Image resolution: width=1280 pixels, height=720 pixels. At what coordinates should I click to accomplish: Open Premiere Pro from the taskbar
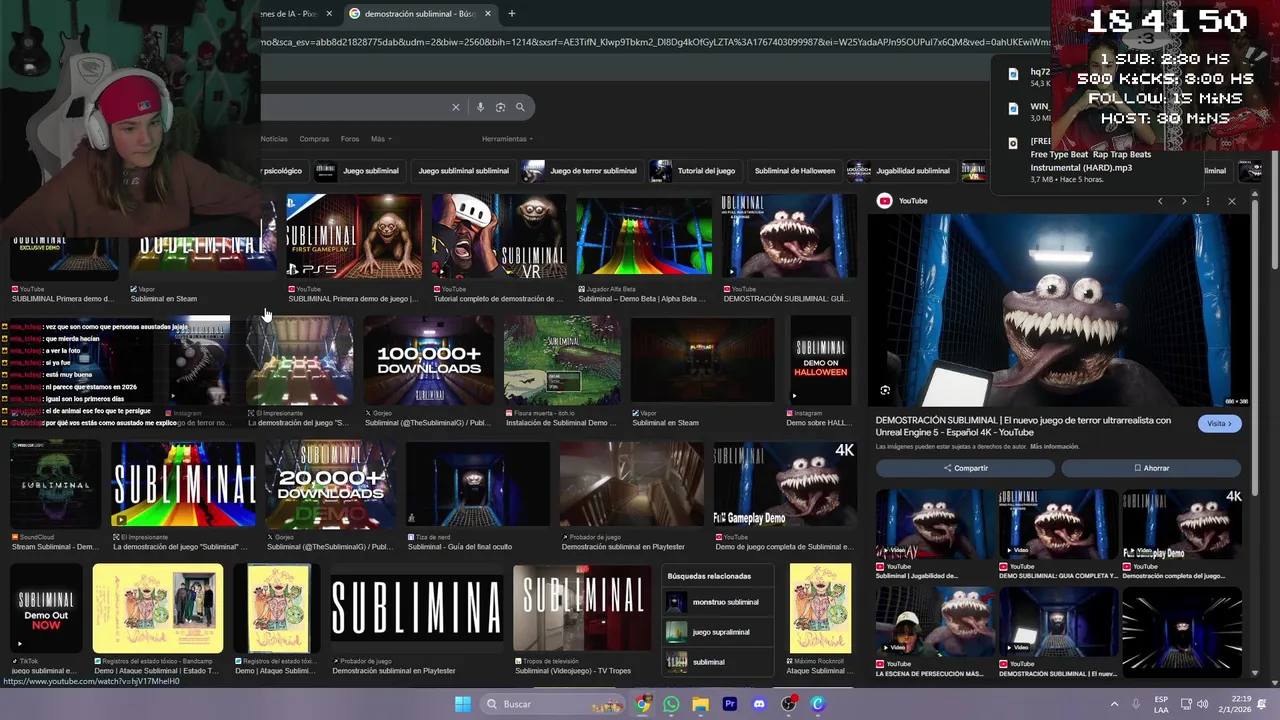[x=729, y=704]
